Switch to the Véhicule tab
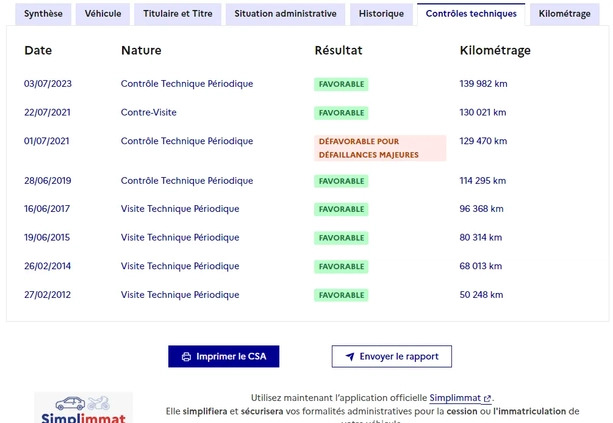Image resolution: width=613 pixels, height=423 pixels. click(x=105, y=14)
